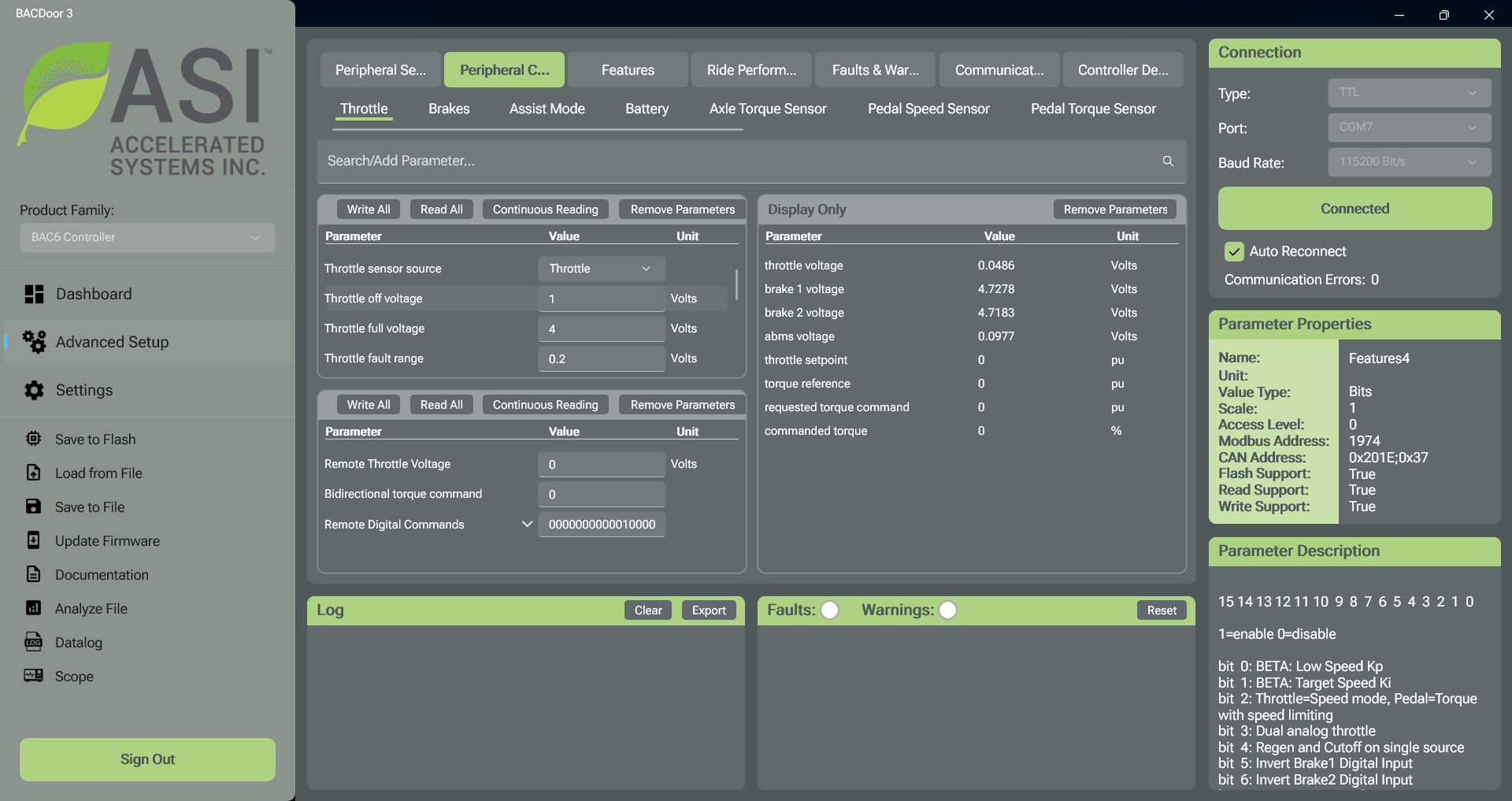Expand the Remote Digital Commands chevron

527,524
